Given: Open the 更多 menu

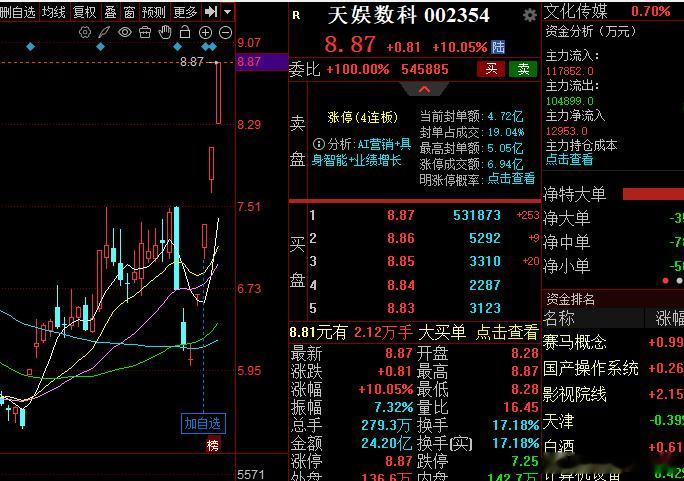Looking at the screenshot, I should [185, 12].
